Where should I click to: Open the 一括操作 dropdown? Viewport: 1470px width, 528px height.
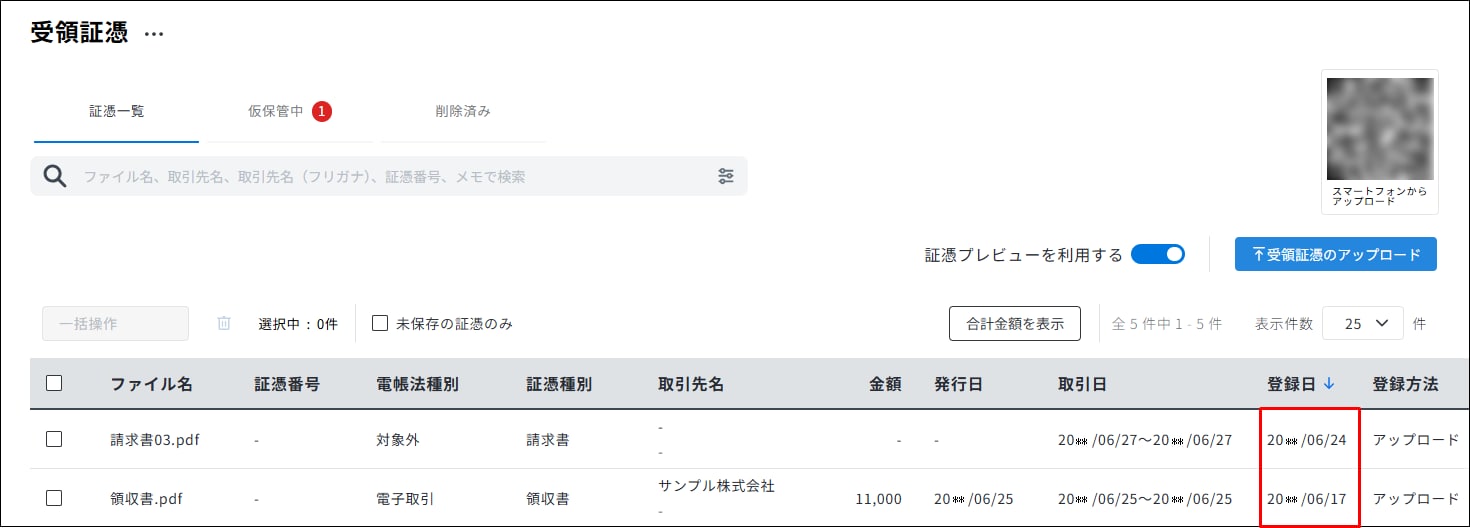click(x=115, y=323)
